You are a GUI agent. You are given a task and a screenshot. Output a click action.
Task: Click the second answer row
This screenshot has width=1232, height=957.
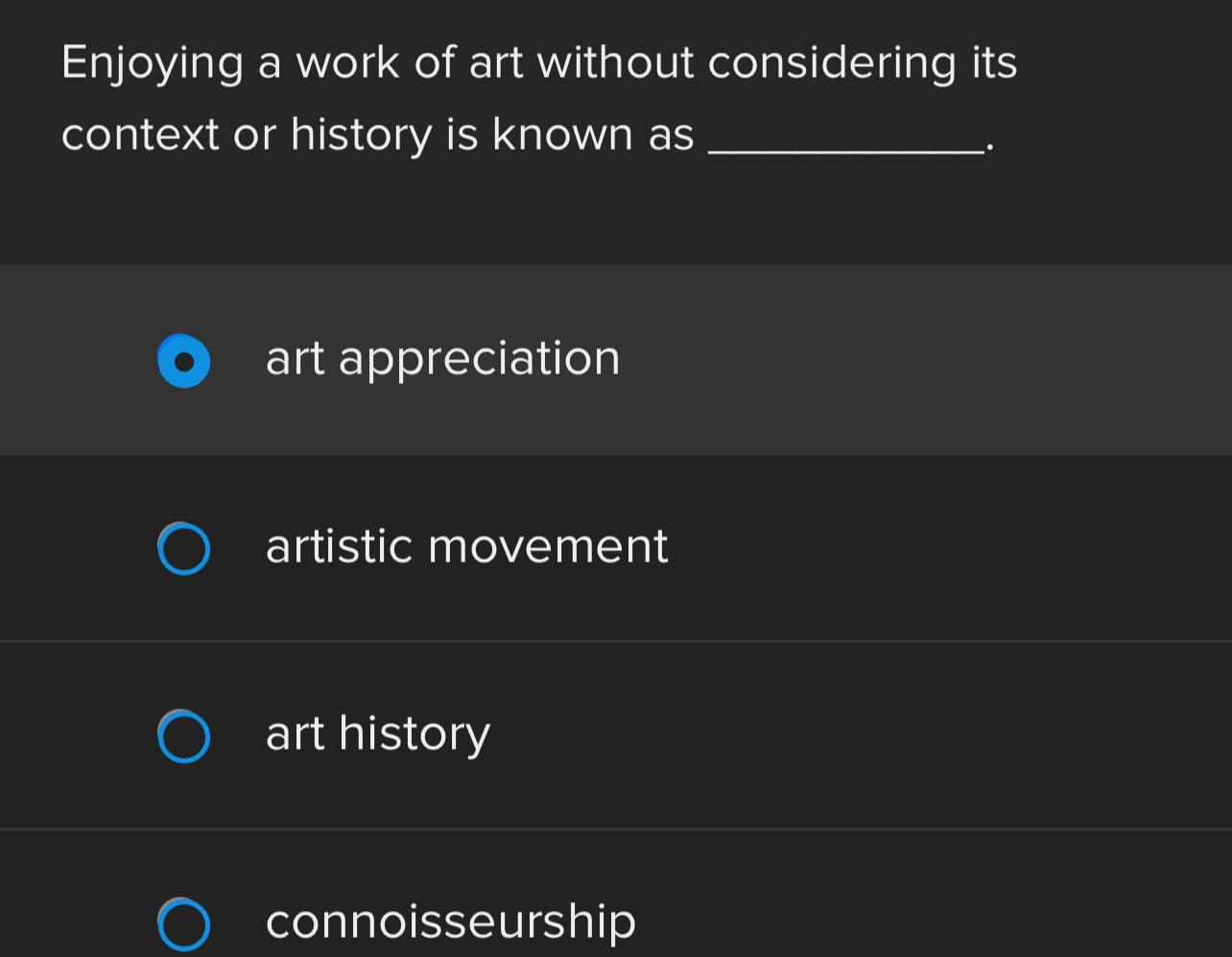tap(616, 547)
